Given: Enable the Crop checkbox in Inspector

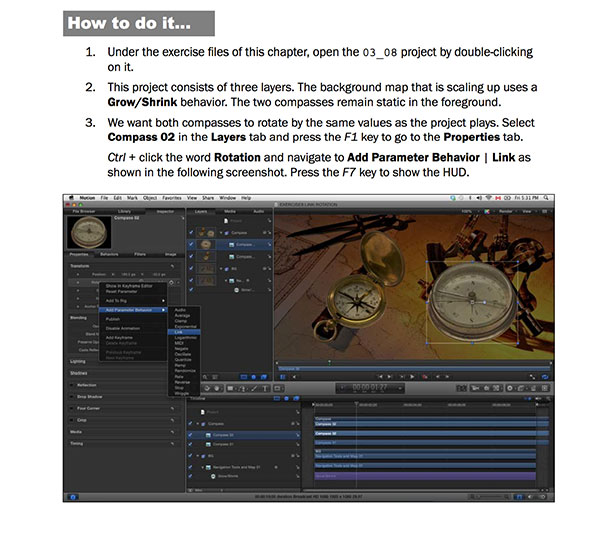Looking at the screenshot, I should [x=72, y=420].
